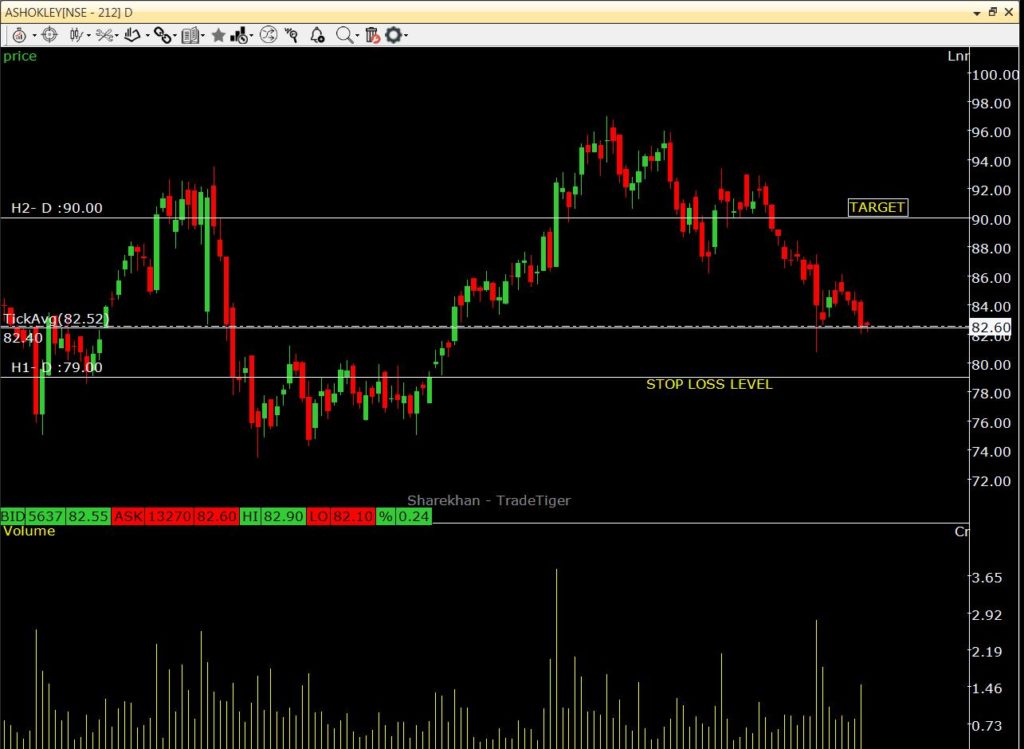Open the star favorites icon
Screen dimensions: 1024x749
coord(219,35)
